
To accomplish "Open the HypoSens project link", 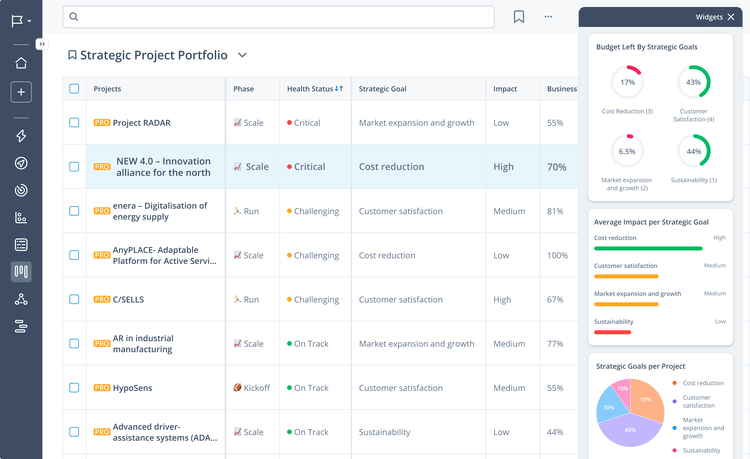I will click(132, 388).
